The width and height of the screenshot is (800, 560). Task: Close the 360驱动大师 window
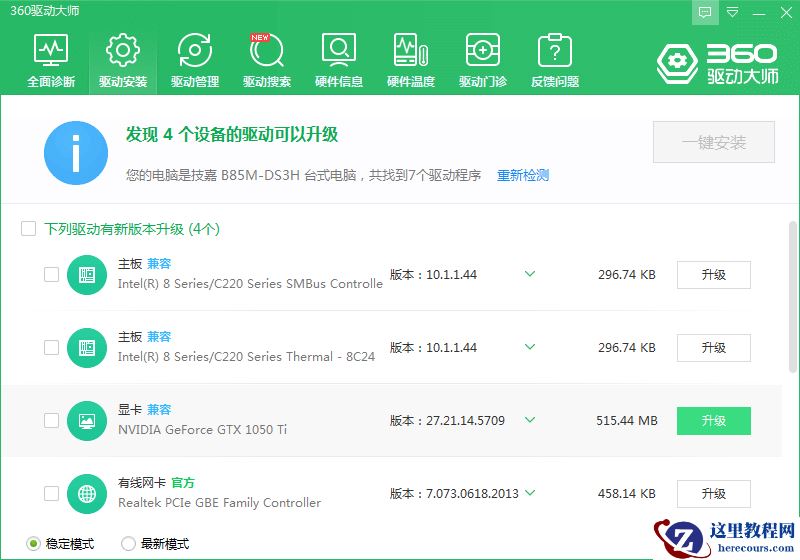click(x=786, y=12)
